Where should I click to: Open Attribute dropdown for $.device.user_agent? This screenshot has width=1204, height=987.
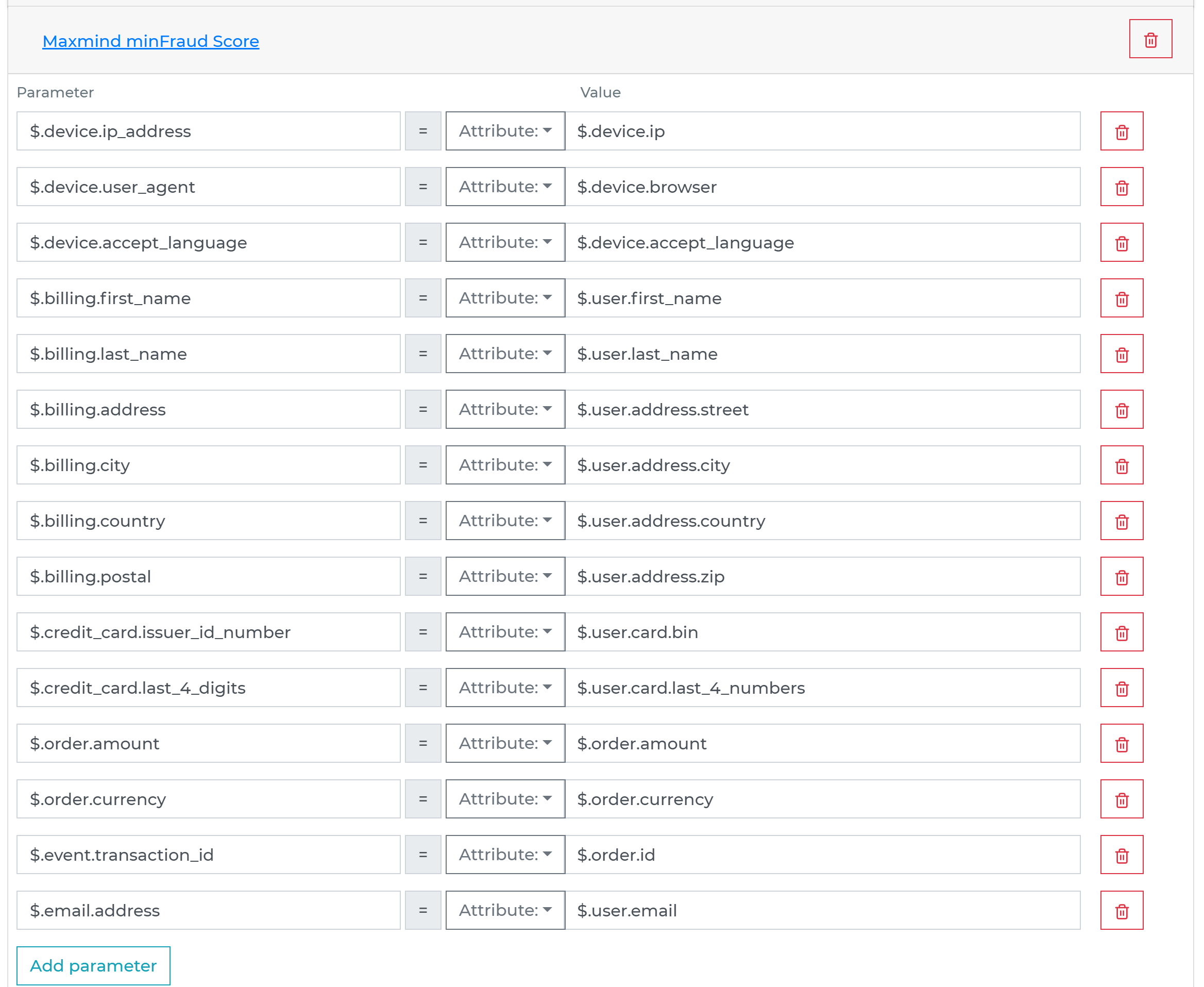(505, 187)
